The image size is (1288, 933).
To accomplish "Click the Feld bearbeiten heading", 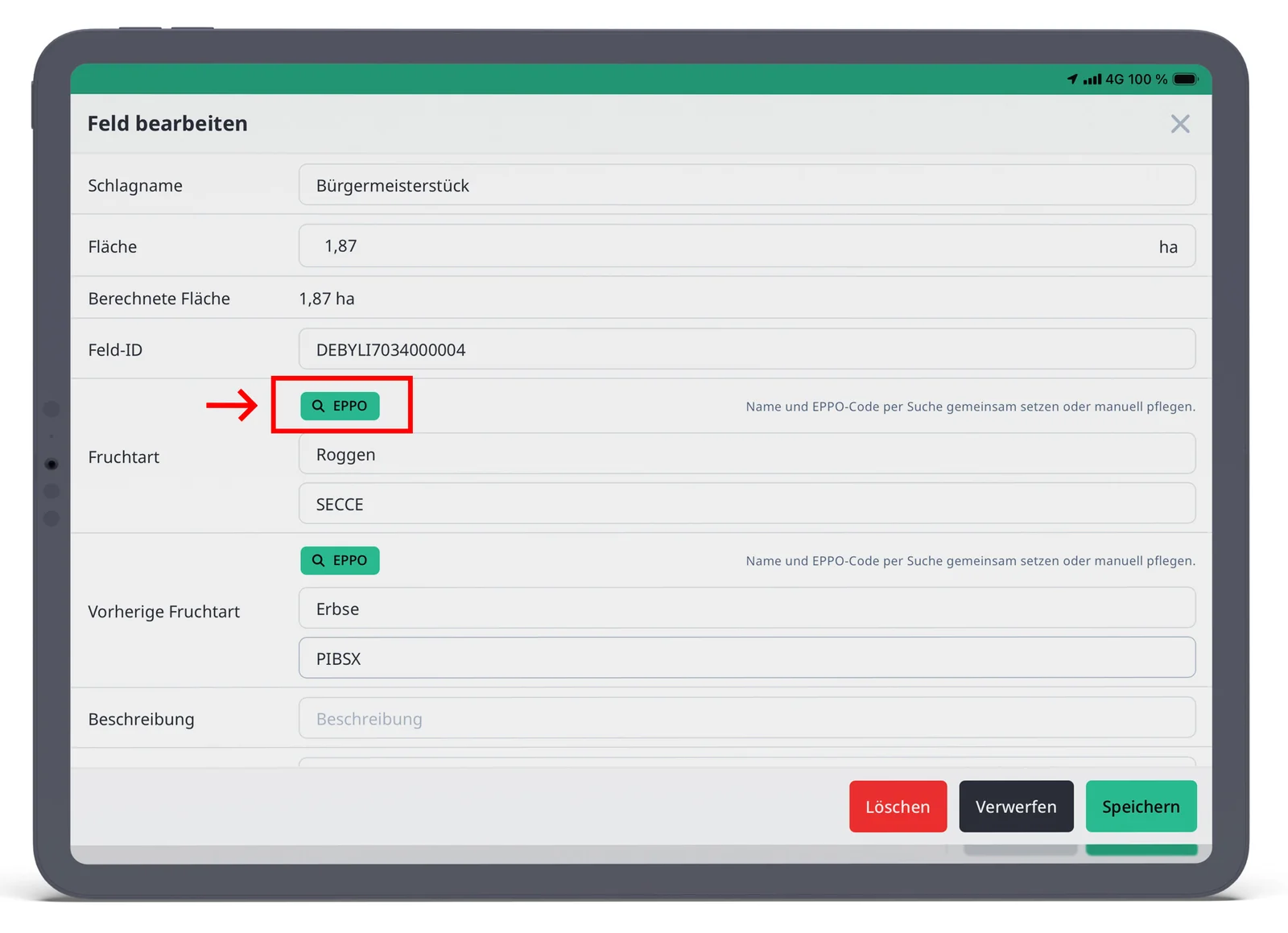I will pos(167,123).
